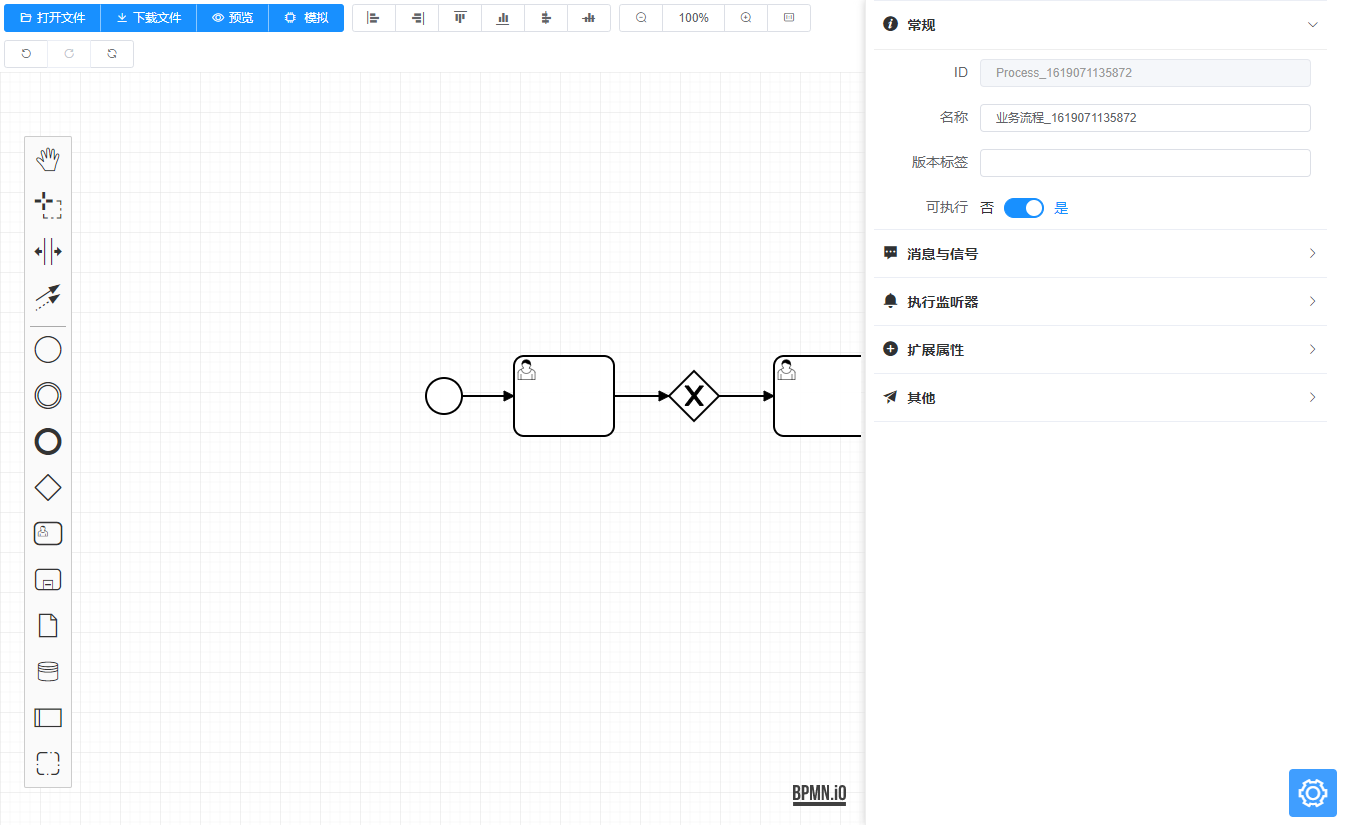Expand the 消息与信号 (messages and signals) section
1345x825 pixels.
pyautogui.click(x=1101, y=254)
